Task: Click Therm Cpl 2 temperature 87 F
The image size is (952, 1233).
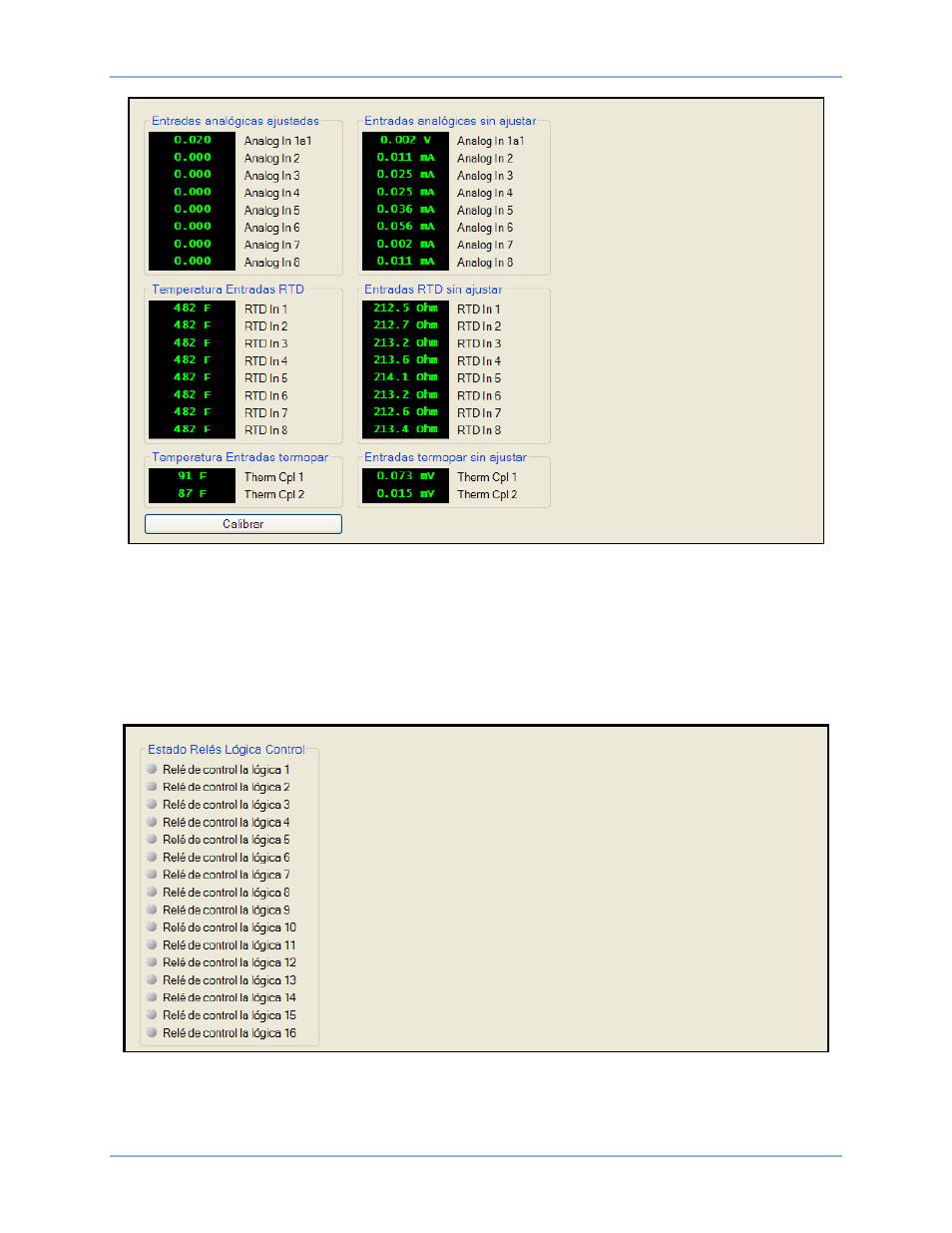Action: pos(193,493)
